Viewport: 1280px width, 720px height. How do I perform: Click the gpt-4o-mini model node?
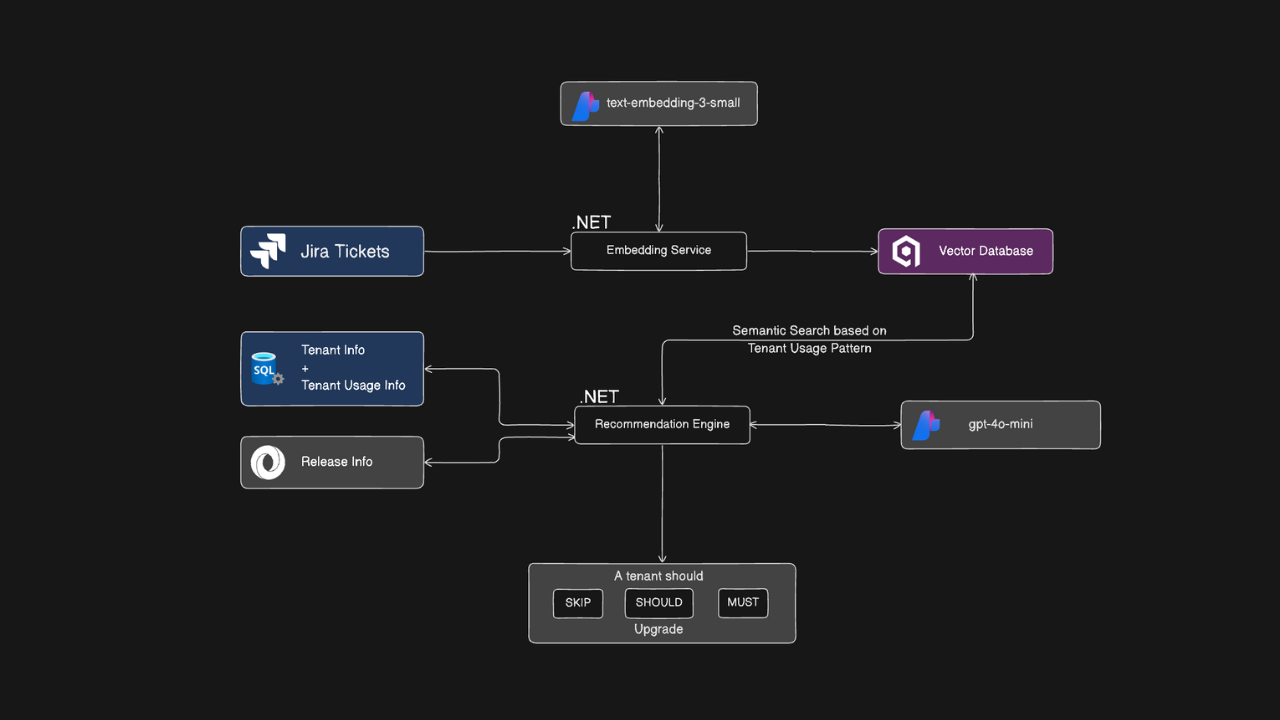click(x=1000, y=424)
